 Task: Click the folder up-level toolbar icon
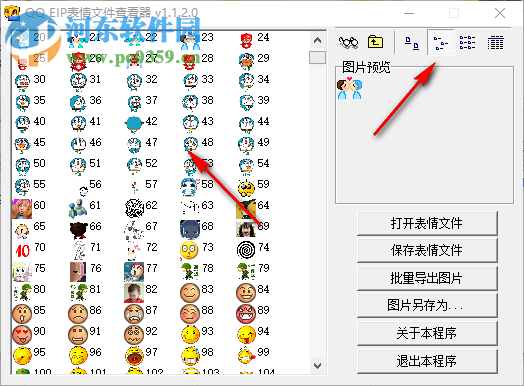coord(375,42)
